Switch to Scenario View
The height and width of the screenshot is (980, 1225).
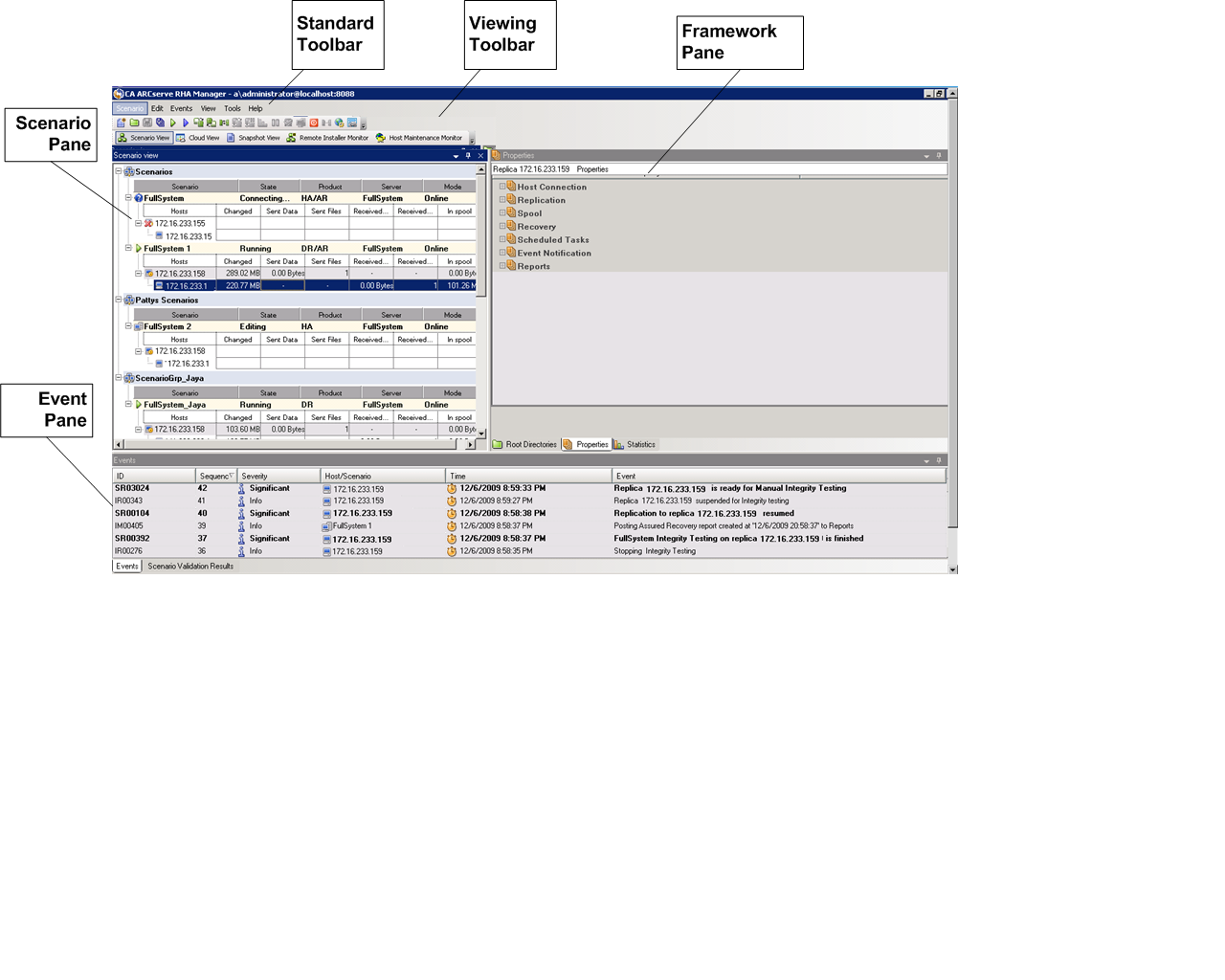pyautogui.click(x=144, y=138)
